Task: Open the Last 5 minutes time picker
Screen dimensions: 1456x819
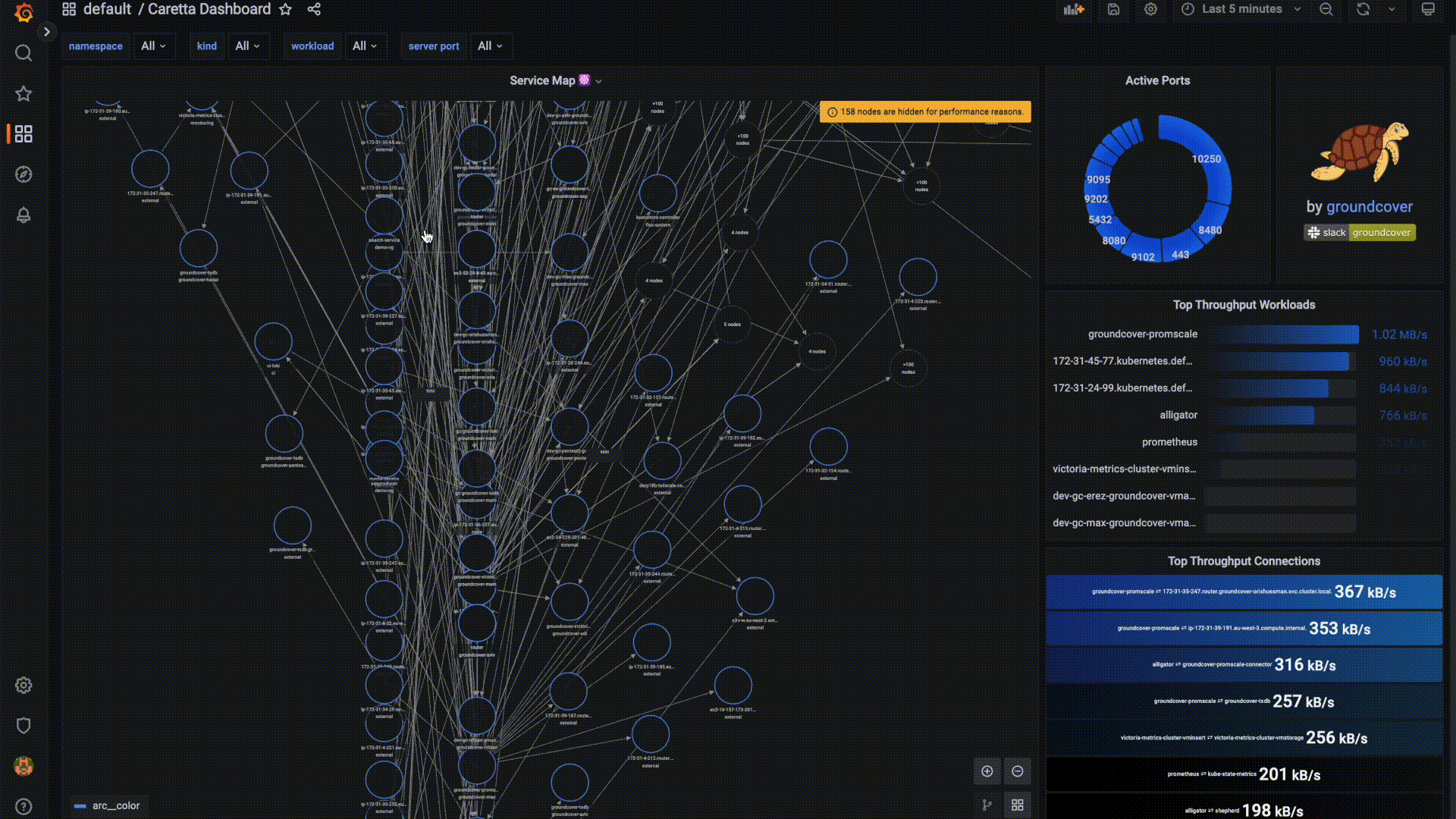Action: tap(1241, 9)
